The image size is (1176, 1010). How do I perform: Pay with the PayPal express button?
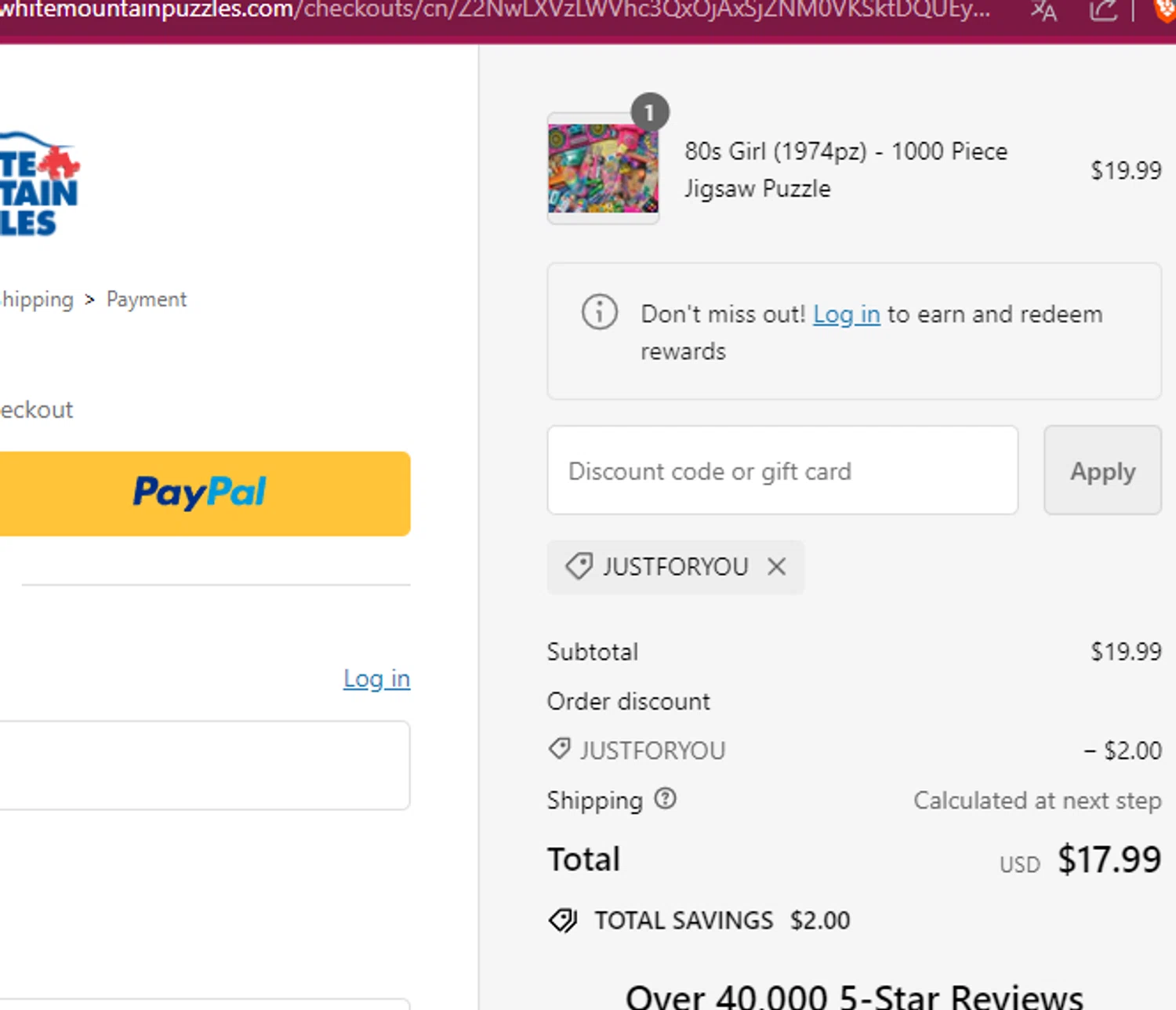[201, 493]
